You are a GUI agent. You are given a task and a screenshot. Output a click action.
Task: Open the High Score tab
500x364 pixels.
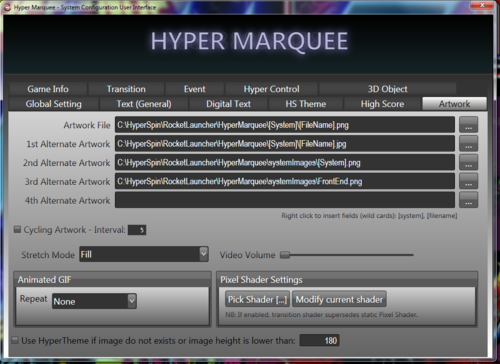tap(382, 104)
